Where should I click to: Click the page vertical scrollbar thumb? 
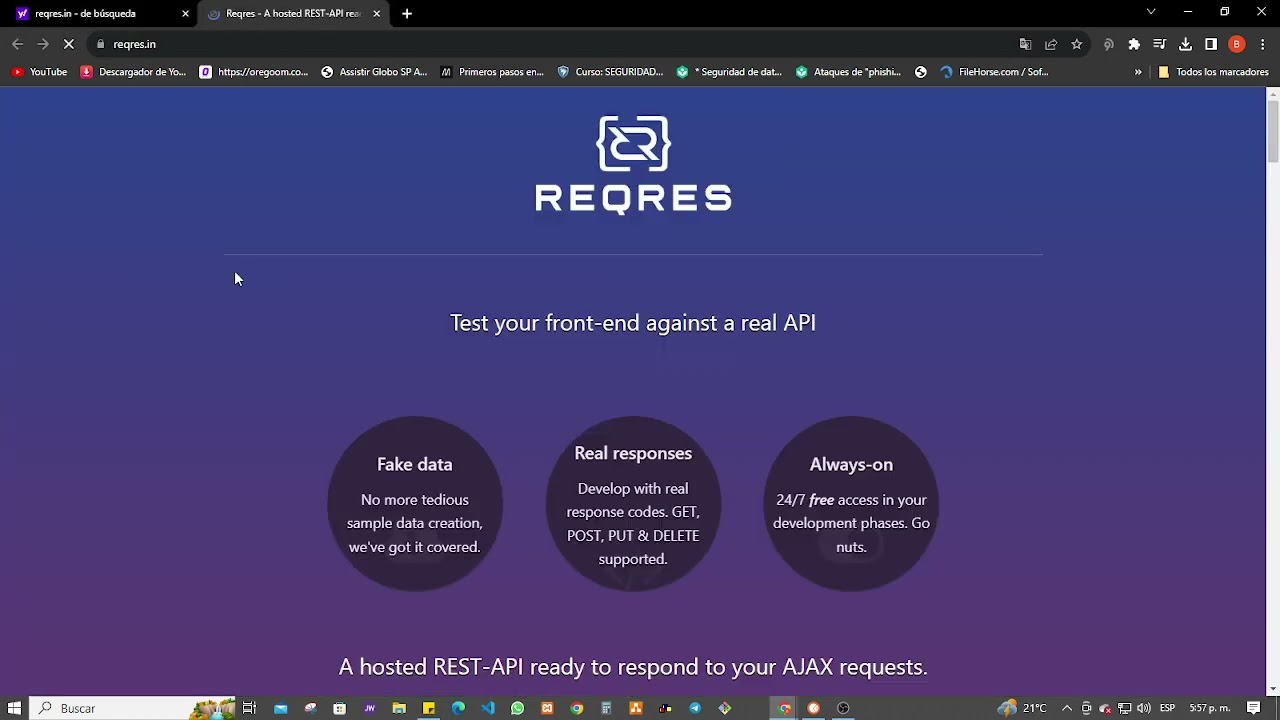[x=1272, y=130]
